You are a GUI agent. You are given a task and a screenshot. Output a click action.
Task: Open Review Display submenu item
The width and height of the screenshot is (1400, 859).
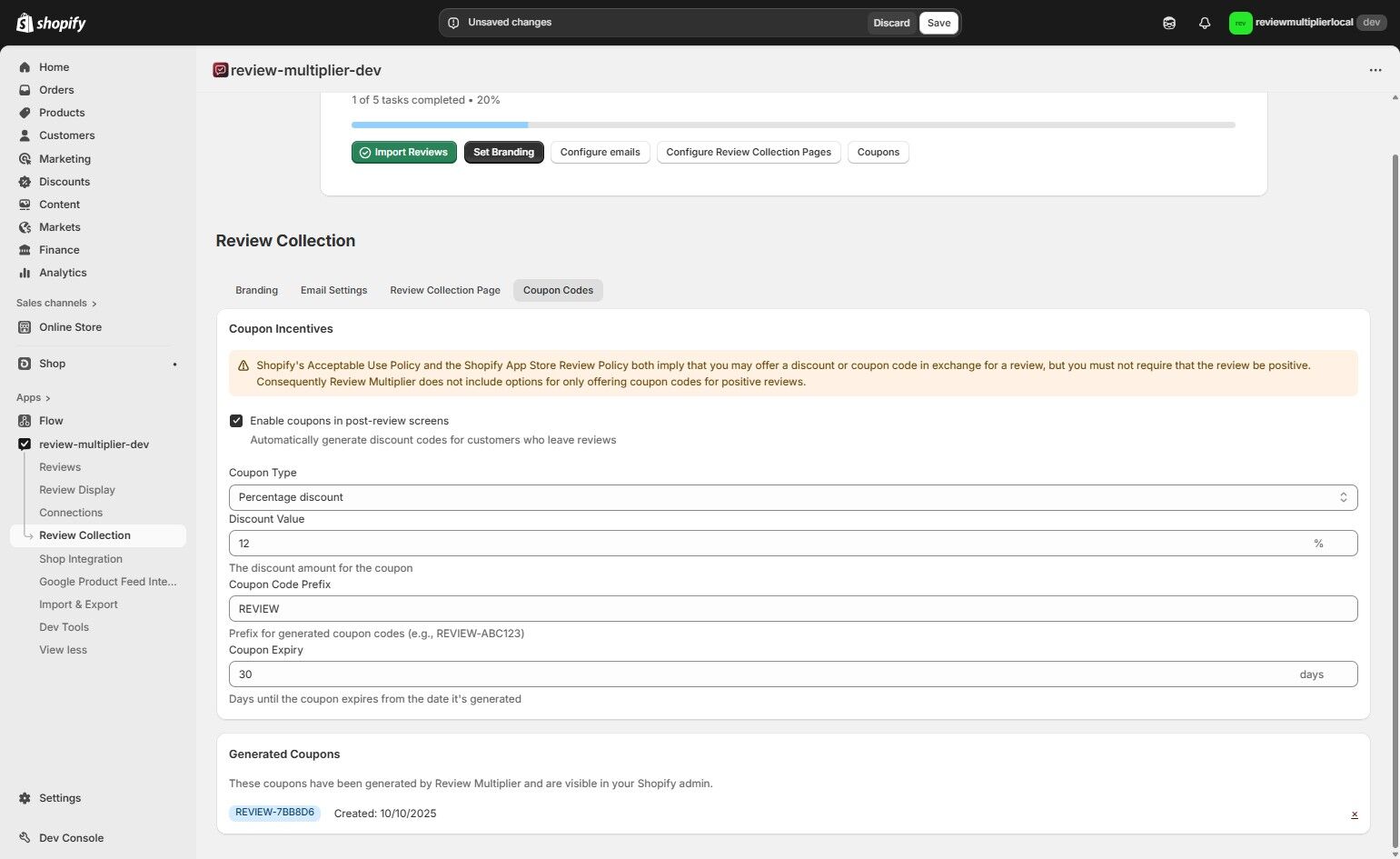77,490
